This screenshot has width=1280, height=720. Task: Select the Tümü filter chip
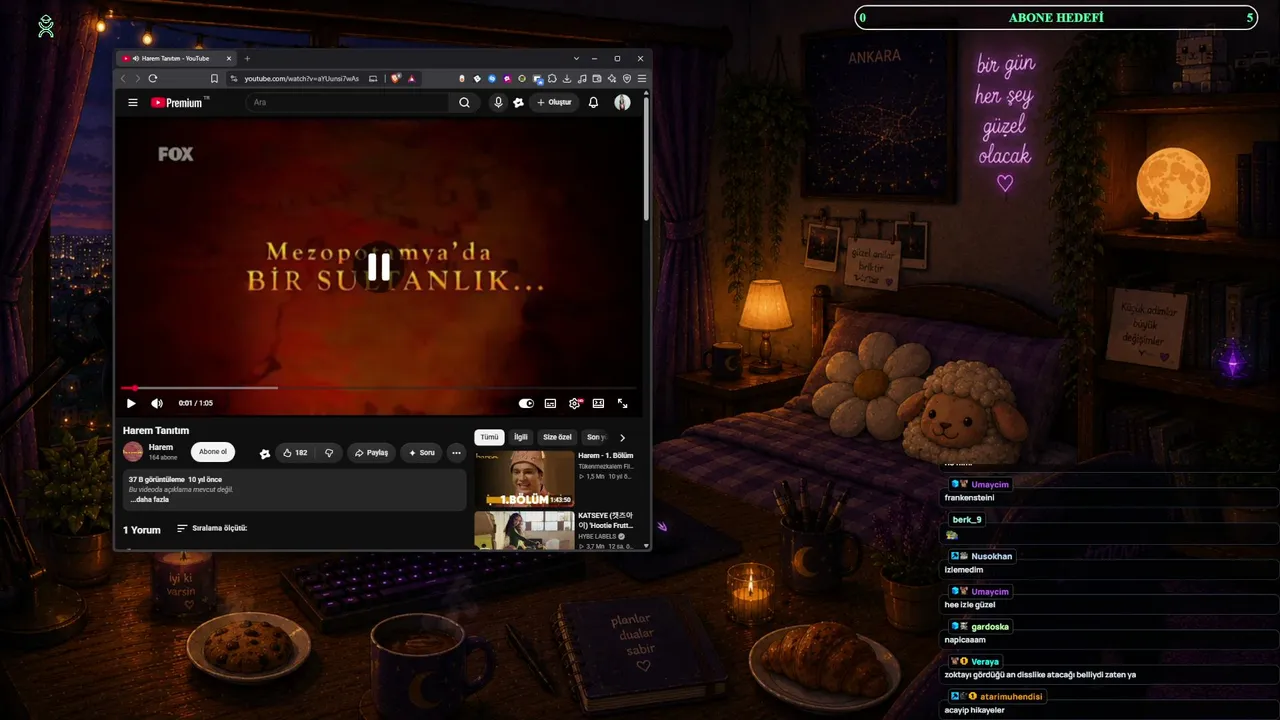[x=489, y=437]
